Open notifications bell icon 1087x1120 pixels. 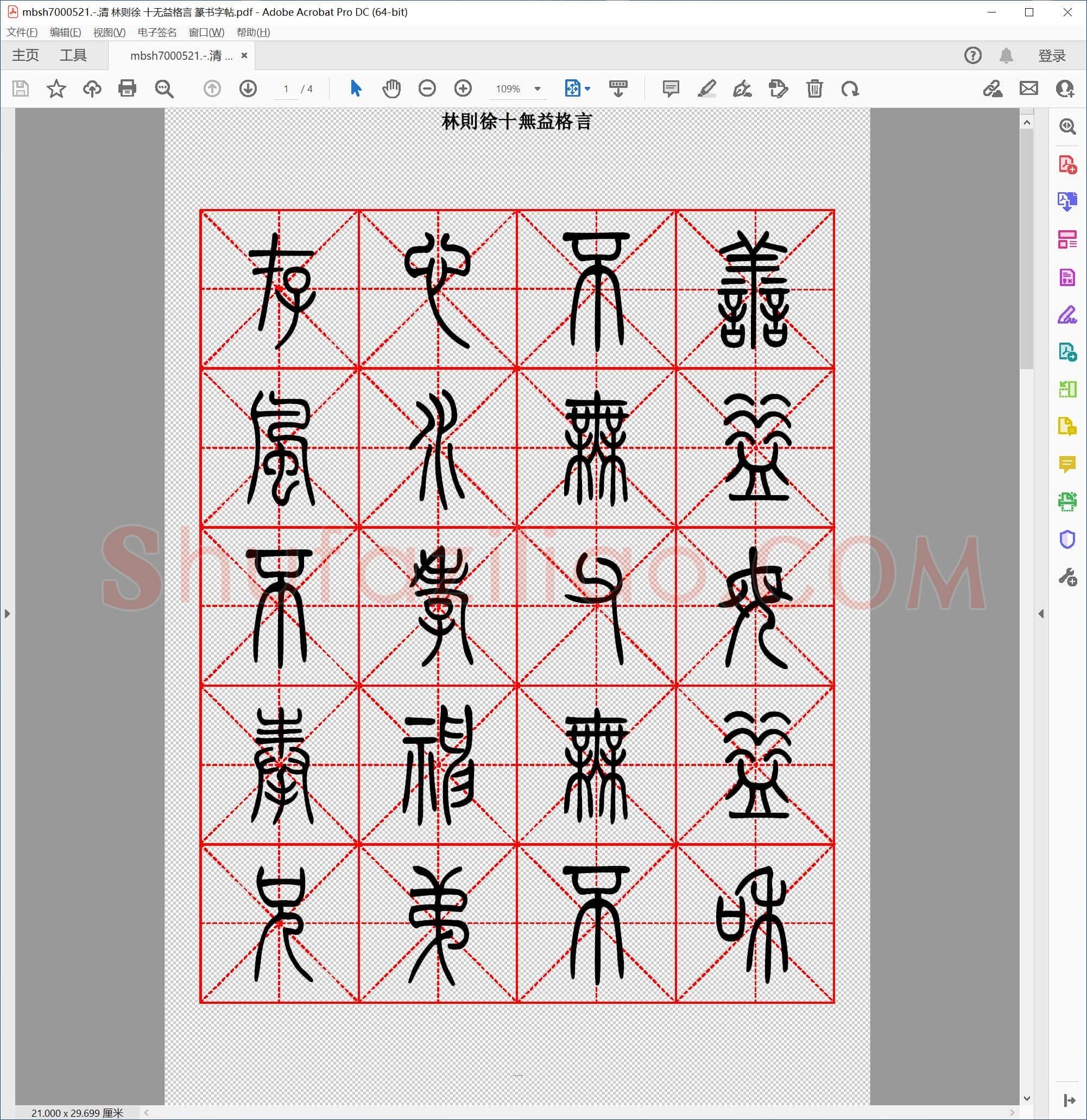1007,55
